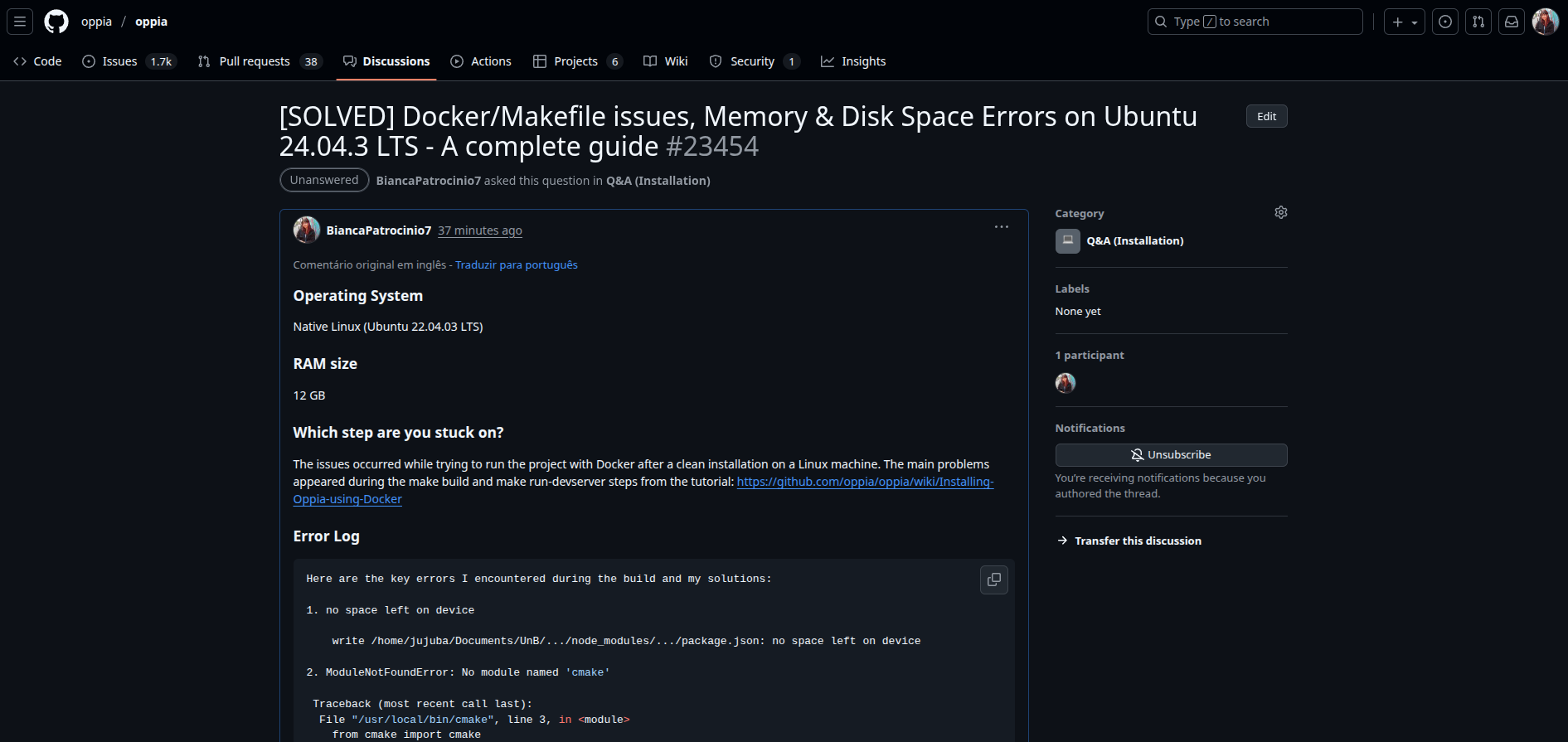Open category settings gear

1280,213
